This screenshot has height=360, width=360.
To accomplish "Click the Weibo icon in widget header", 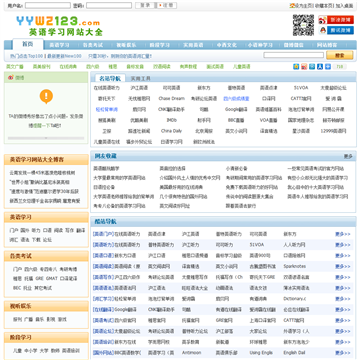I will pos(11,77).
